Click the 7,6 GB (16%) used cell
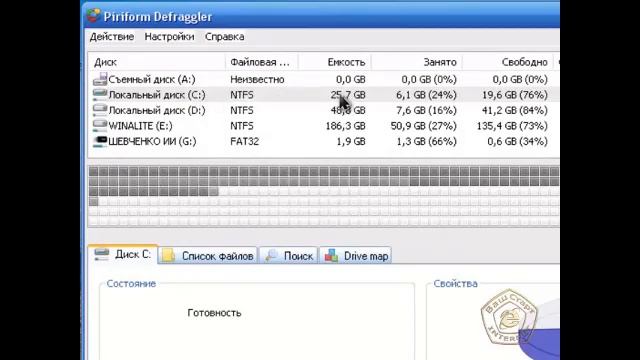The width and height of the screenshot is (640, 360). pyautogui.click(x=426, y=110)
